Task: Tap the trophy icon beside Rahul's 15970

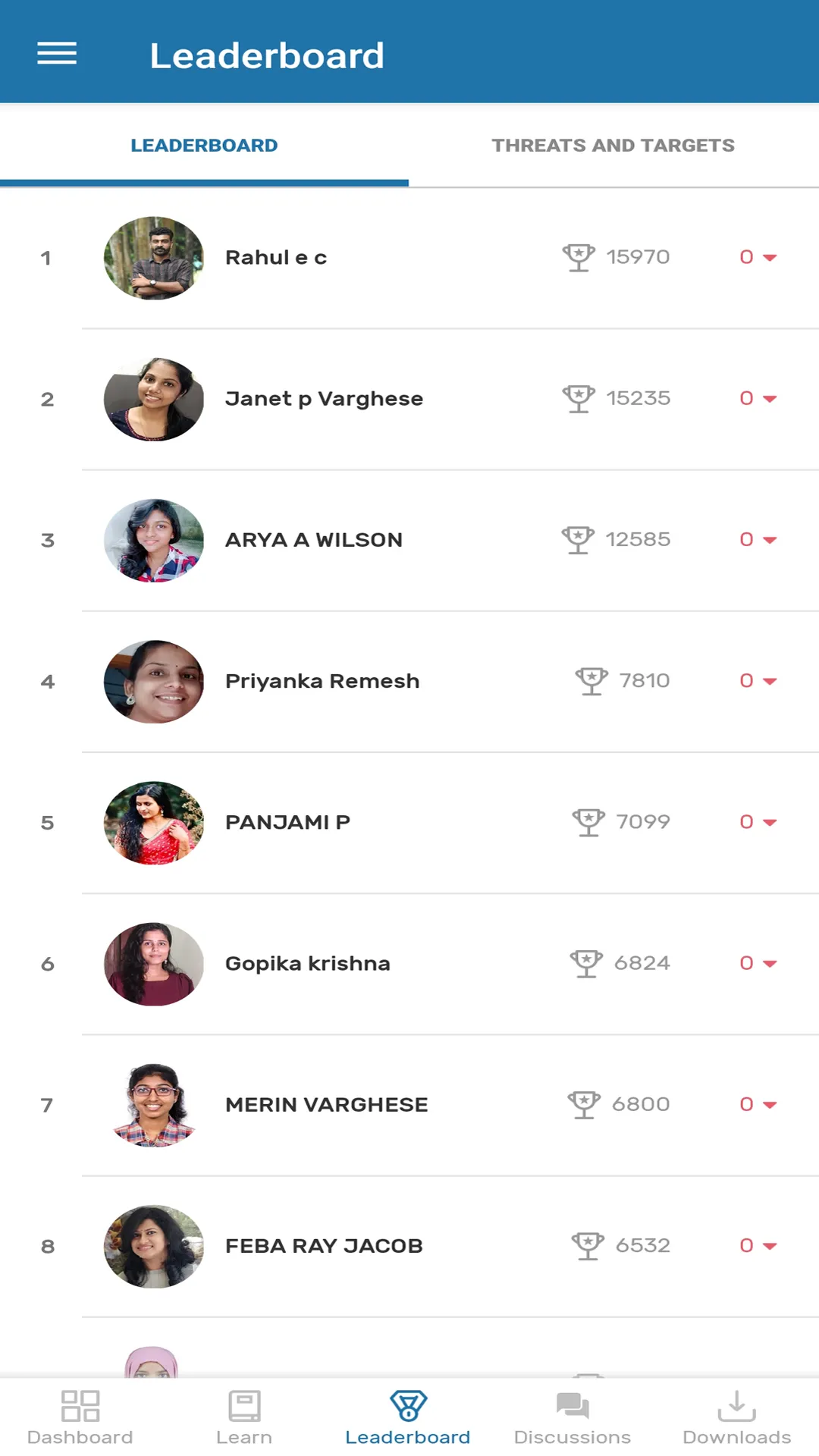Action: 579,258
